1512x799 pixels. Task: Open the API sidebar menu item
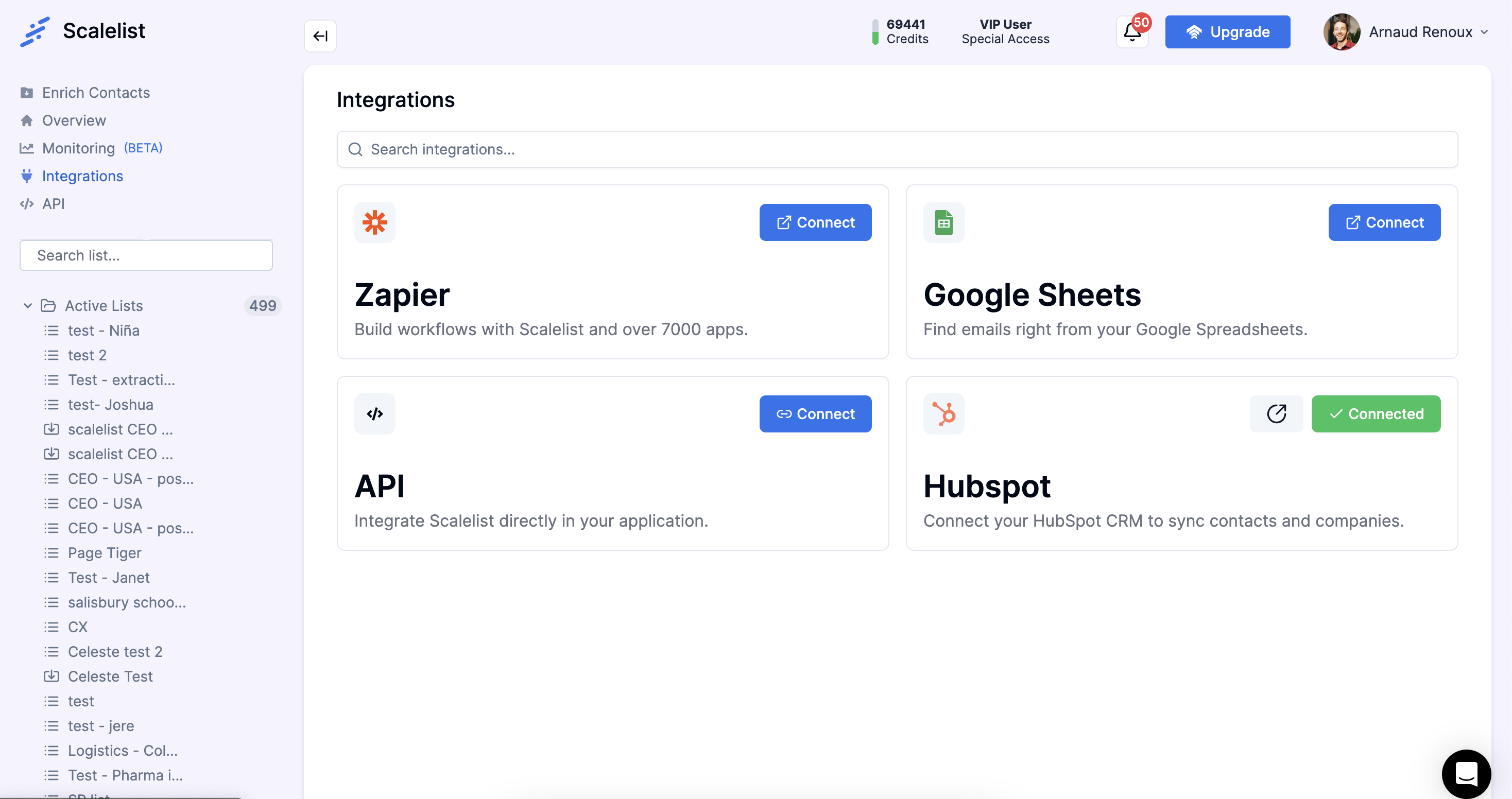(x=53, y=203)
